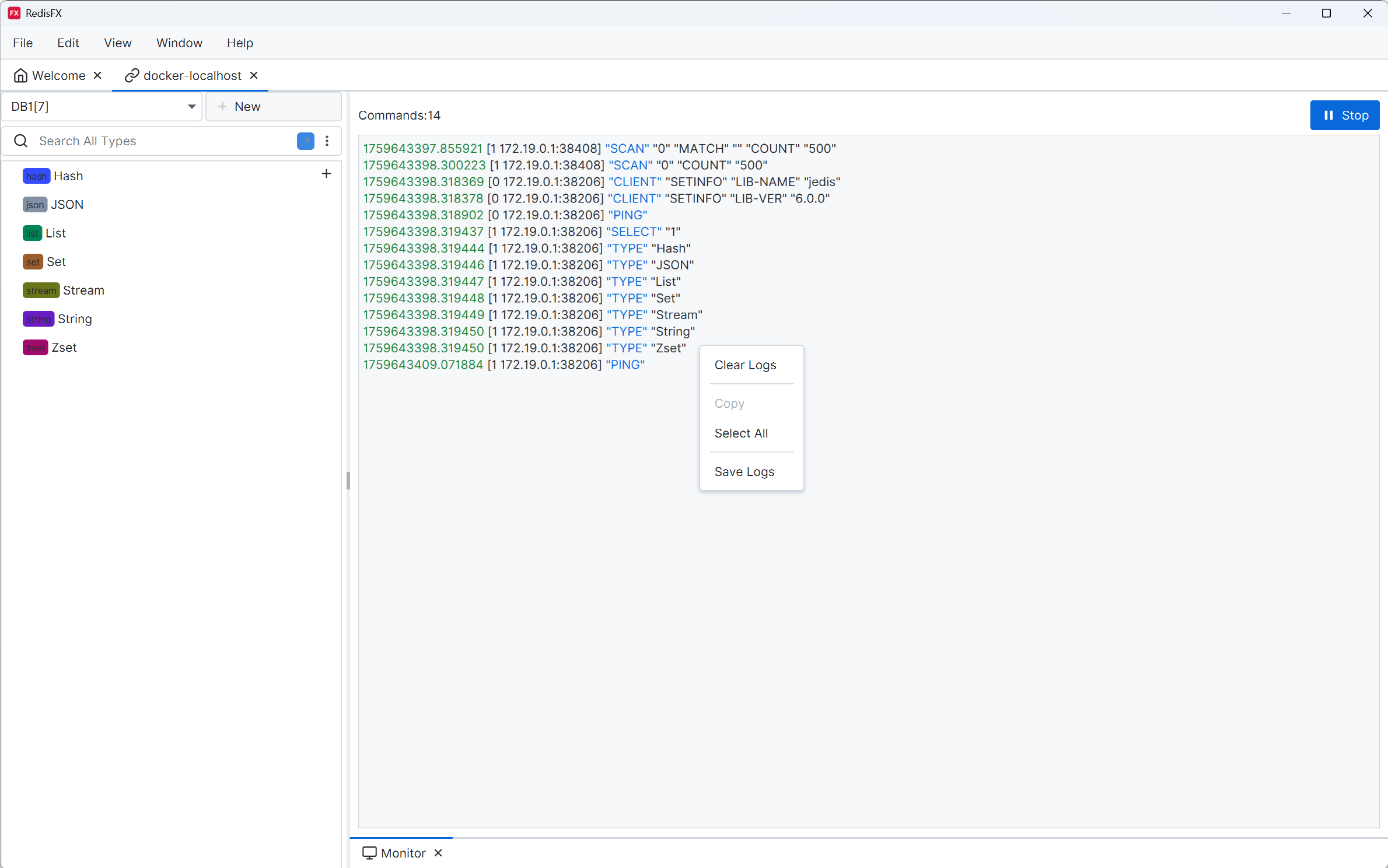
Task: Expand the List key type group
Action: 55,233
